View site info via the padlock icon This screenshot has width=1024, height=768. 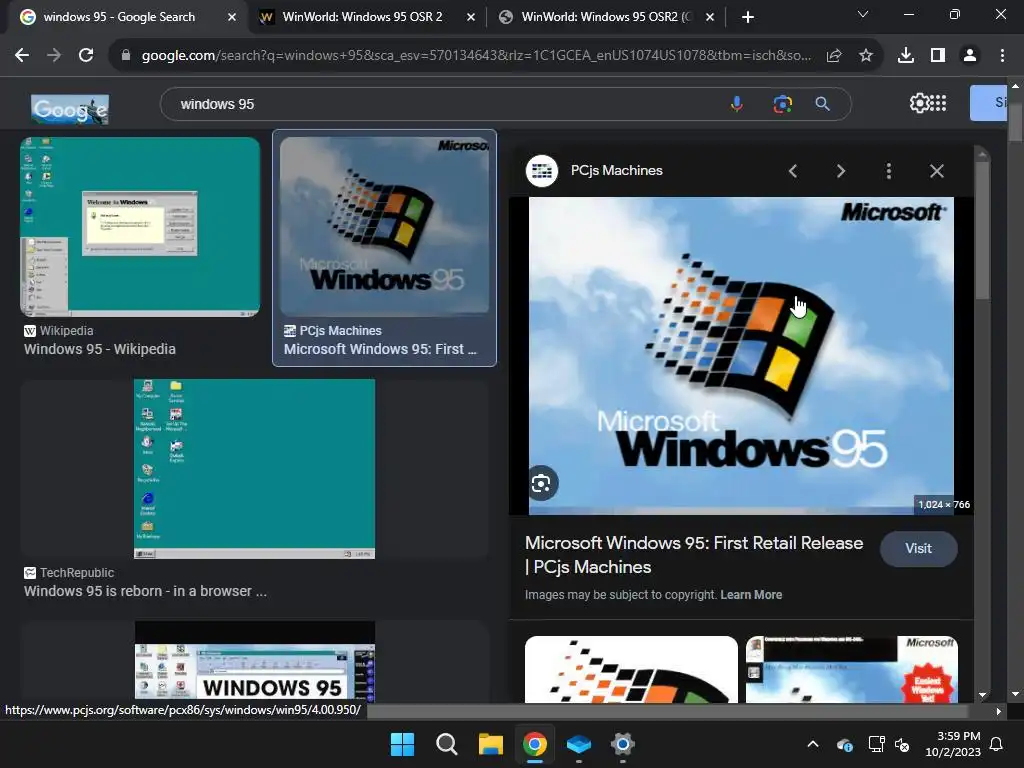pyautogui.click(x=126, y=56)
